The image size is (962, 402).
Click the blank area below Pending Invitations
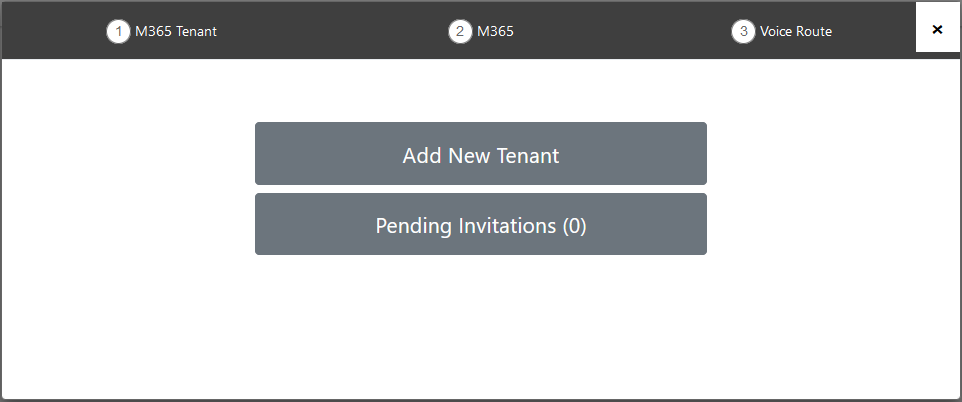pos(481,325)
